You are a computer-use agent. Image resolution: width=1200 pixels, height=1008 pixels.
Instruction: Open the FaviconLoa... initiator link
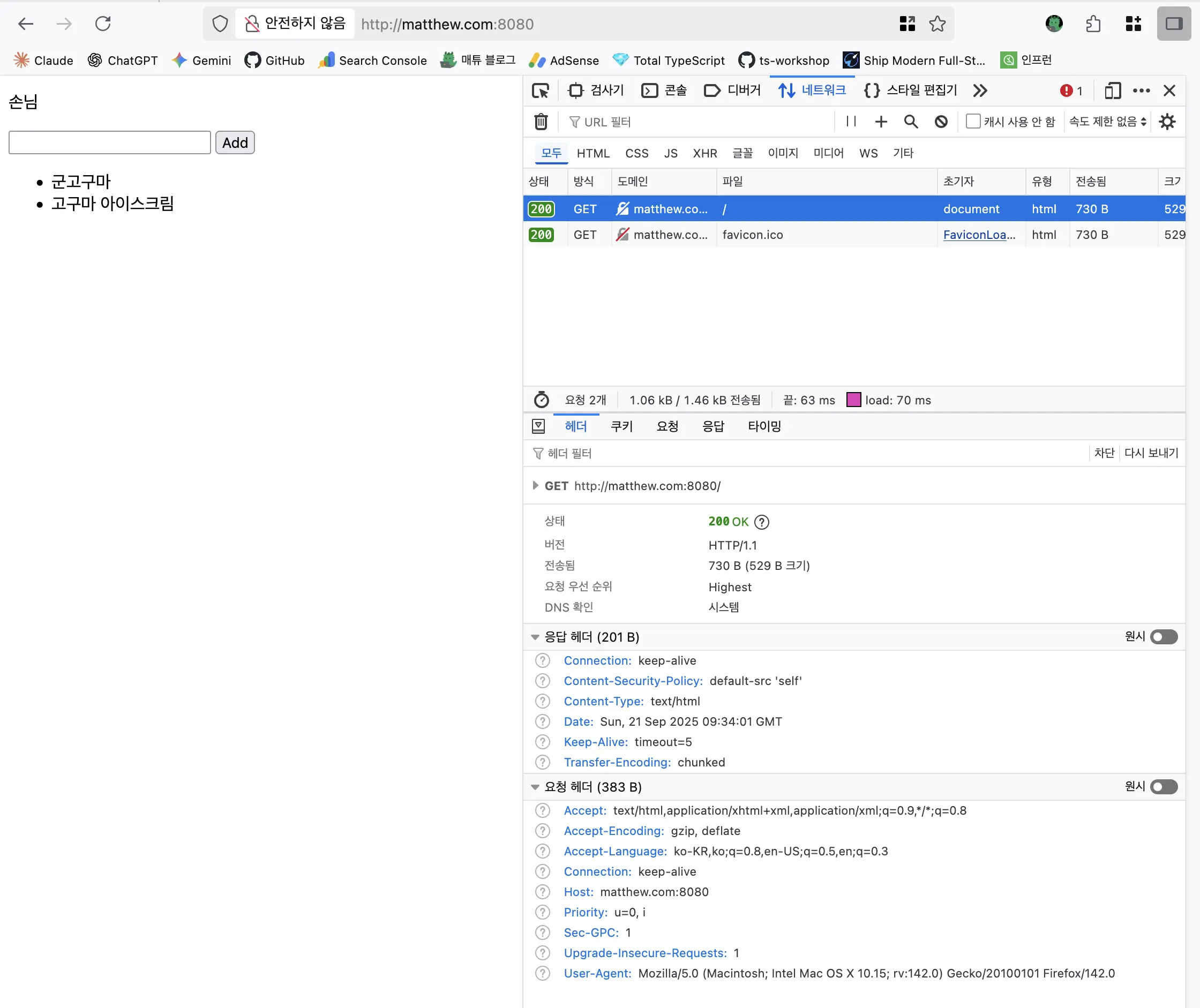pyautogui.click(x=979, y=234)
